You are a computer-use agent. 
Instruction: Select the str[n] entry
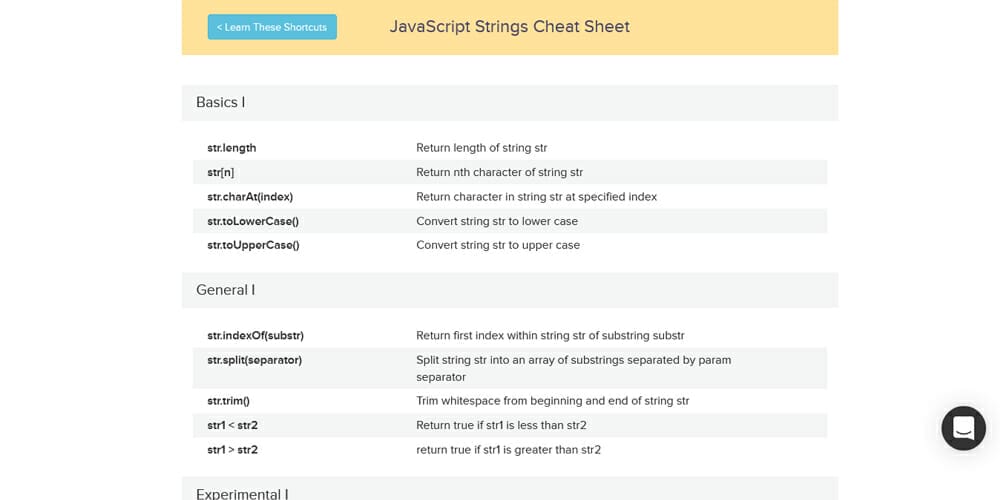click(221, 172)
